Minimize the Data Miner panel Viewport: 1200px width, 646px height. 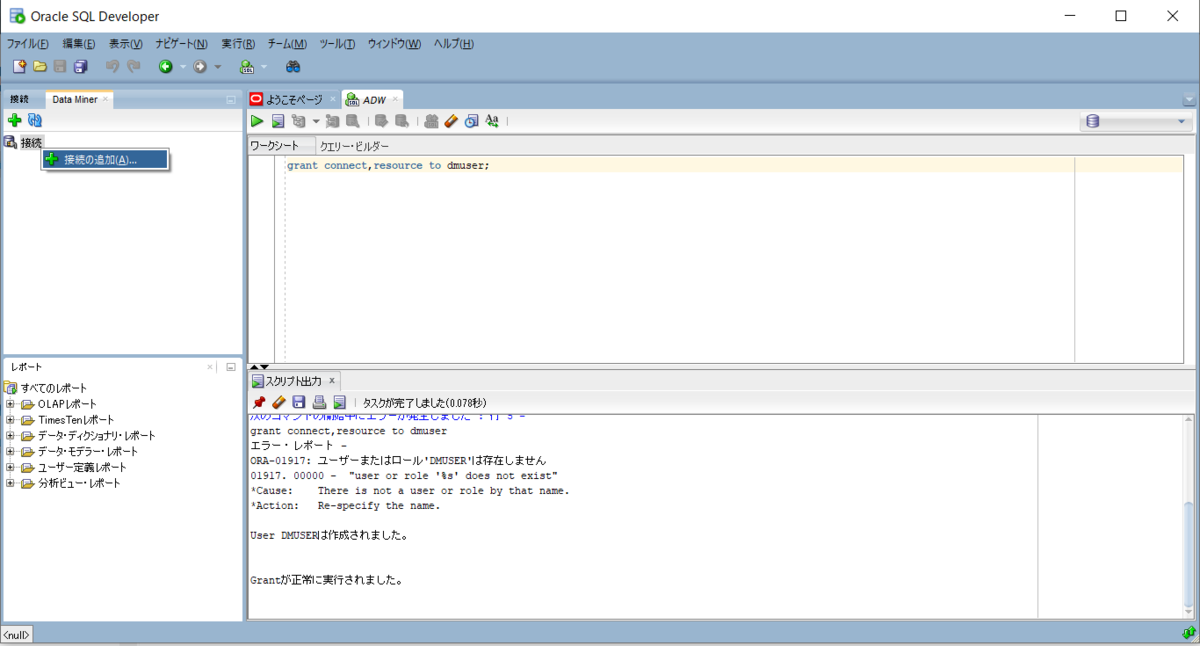click(230, 100)
